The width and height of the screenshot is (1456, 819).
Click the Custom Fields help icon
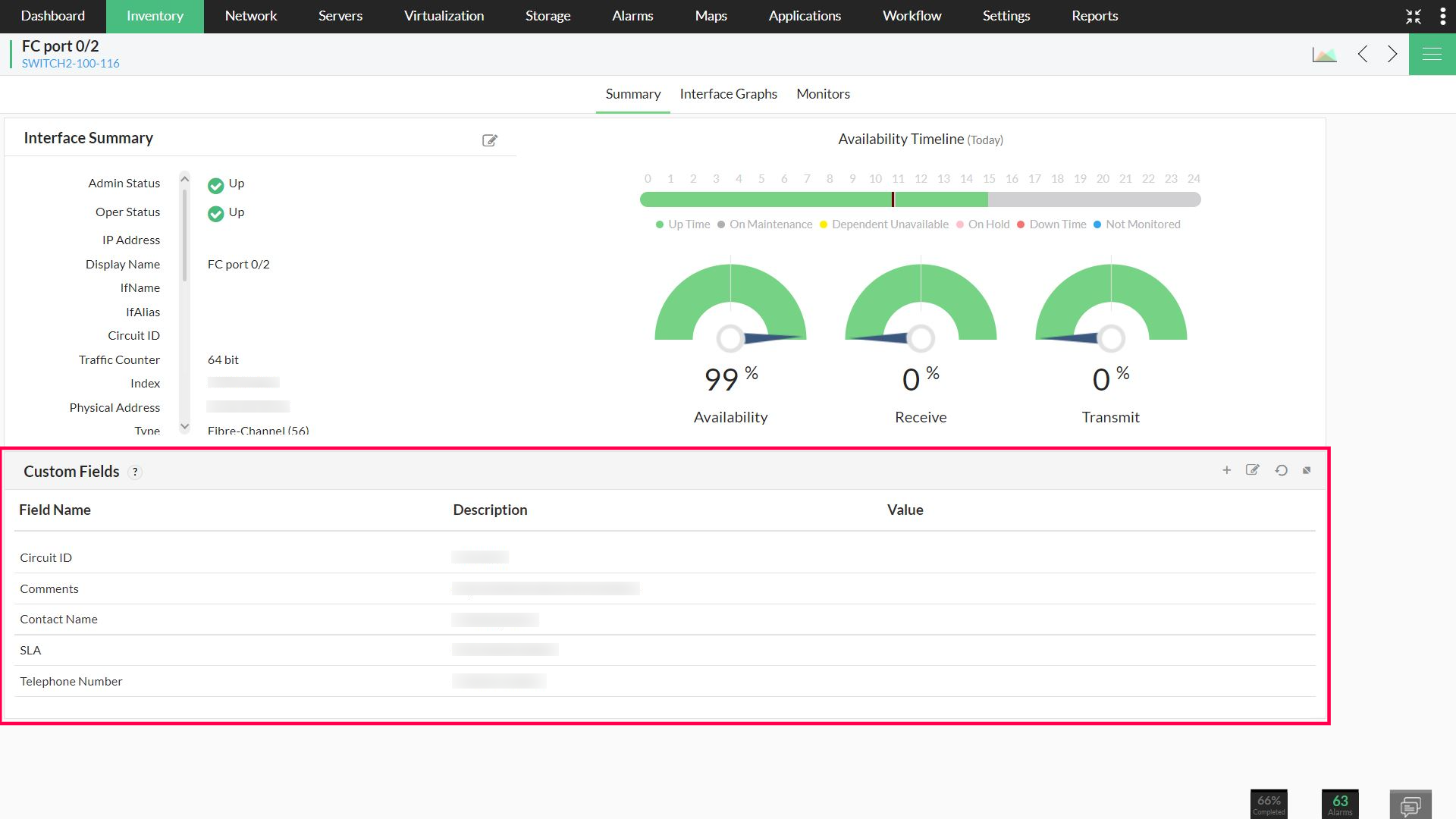point(136,472)
